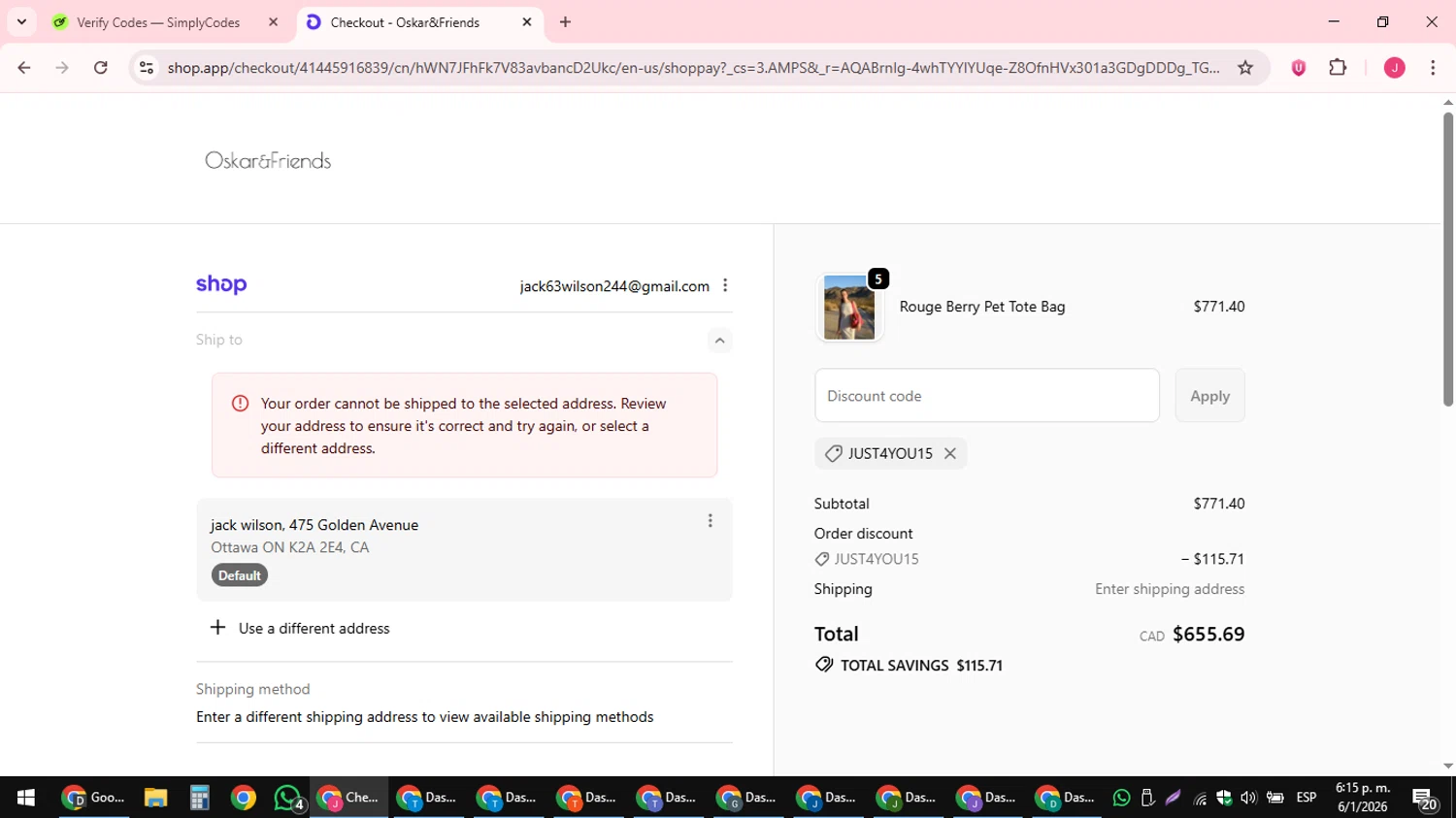Open the Extensions puzzle icon

click(1338, 67)
